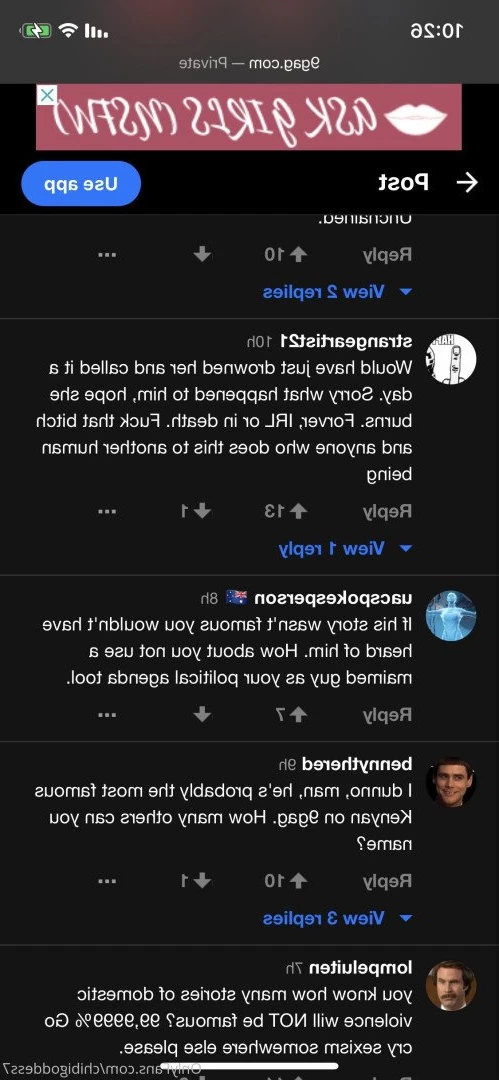Close the Ask Girls ad banner

pos(46,95)
